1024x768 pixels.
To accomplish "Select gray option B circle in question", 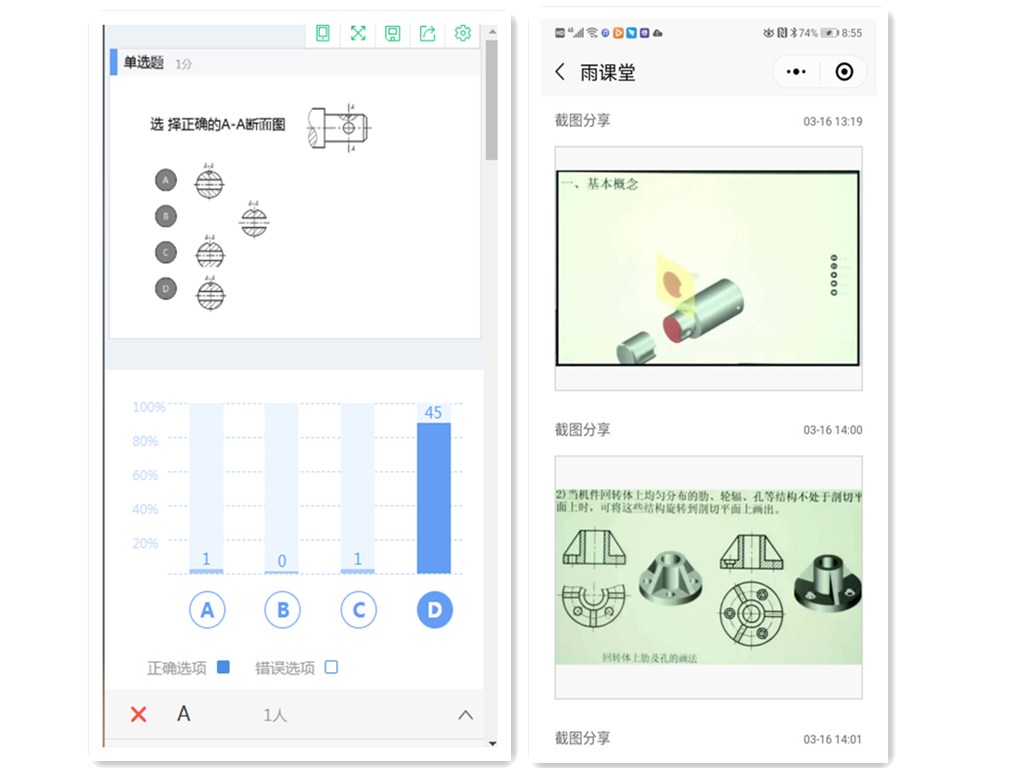I will pos(166,216).
